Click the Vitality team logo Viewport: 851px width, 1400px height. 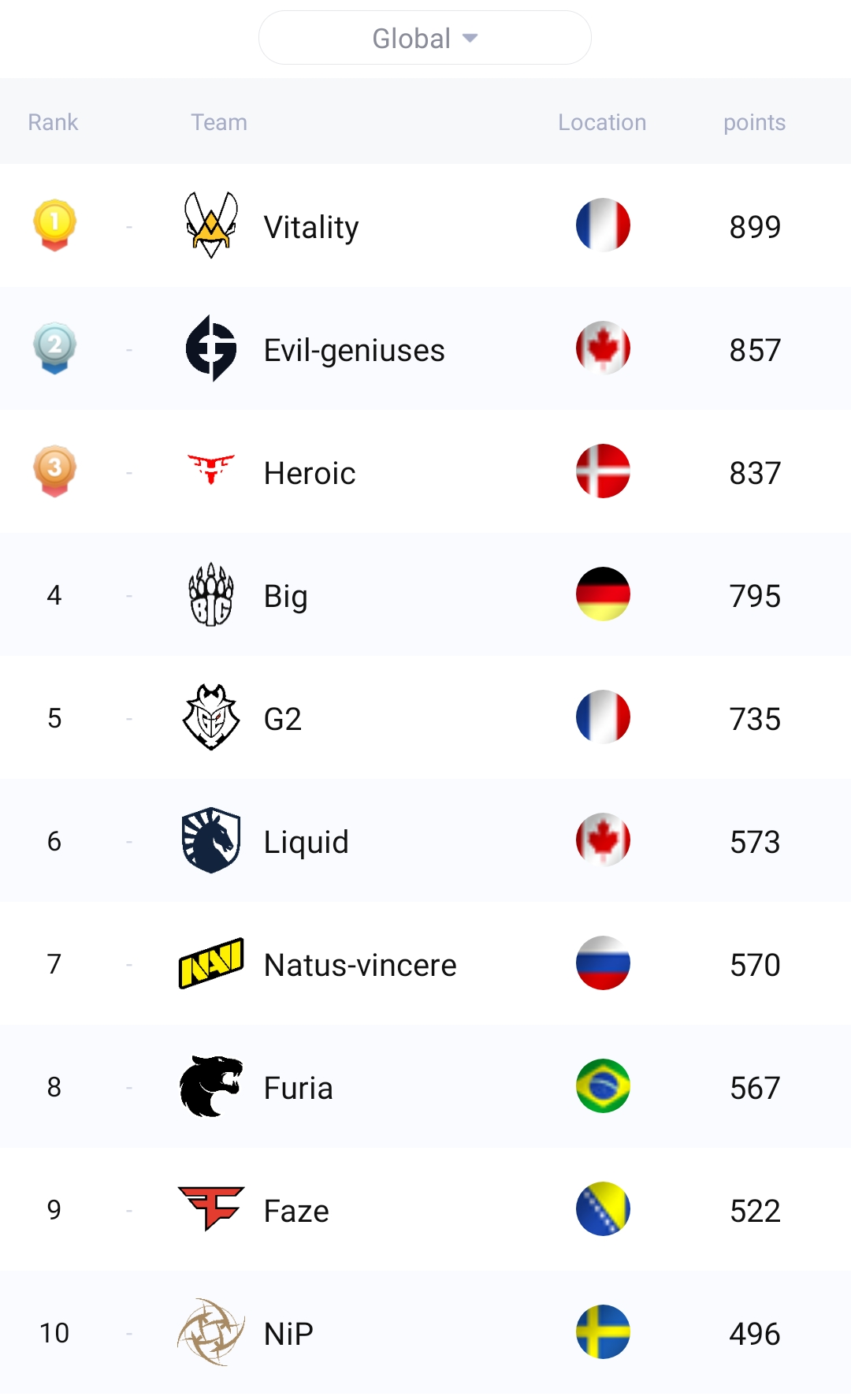click(x=210, y=225)
